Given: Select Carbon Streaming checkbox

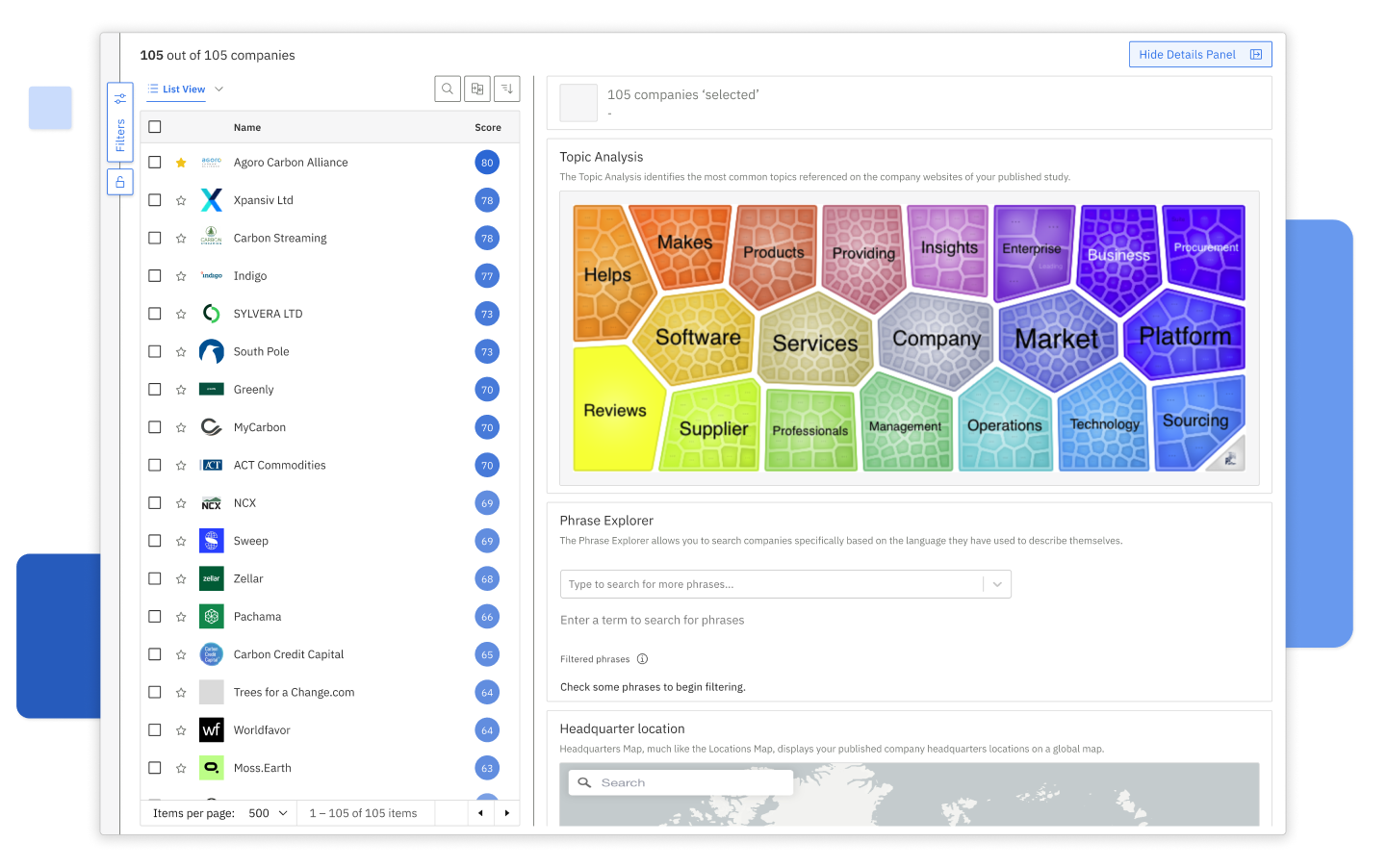Looking at the screenshot, I should (x=155, y=238).
